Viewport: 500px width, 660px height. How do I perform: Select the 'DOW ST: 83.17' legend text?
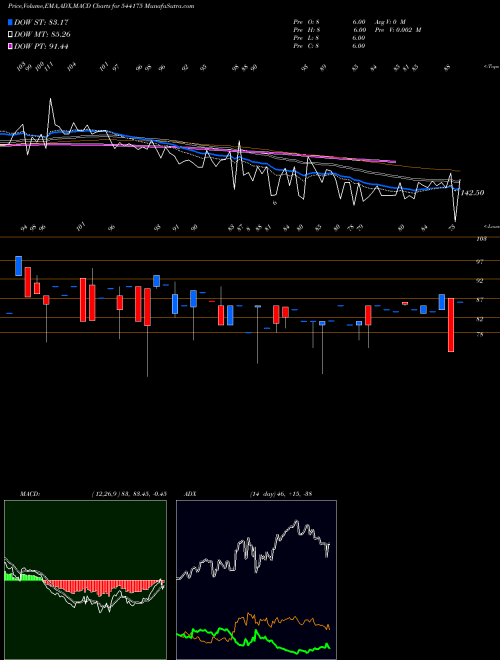(41, 22)
